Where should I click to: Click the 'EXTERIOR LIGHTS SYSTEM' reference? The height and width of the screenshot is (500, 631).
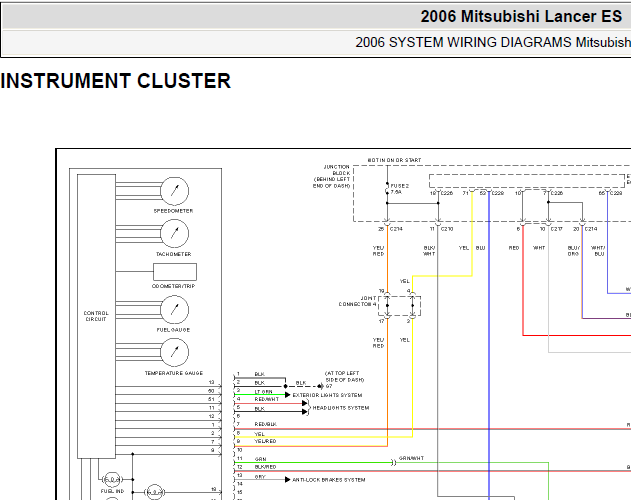click(x=328, y=395)
